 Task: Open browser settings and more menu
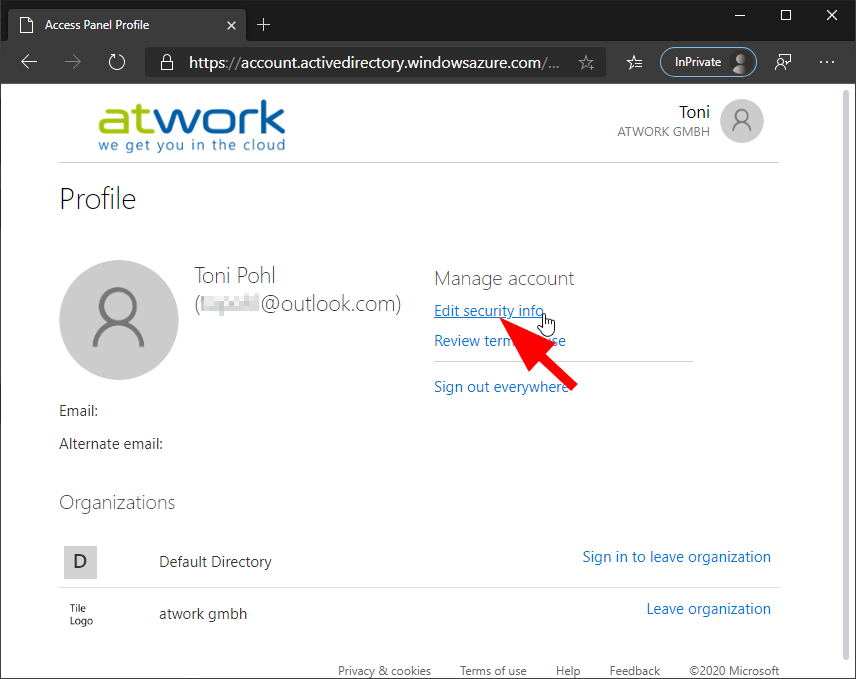click(827, 62)
